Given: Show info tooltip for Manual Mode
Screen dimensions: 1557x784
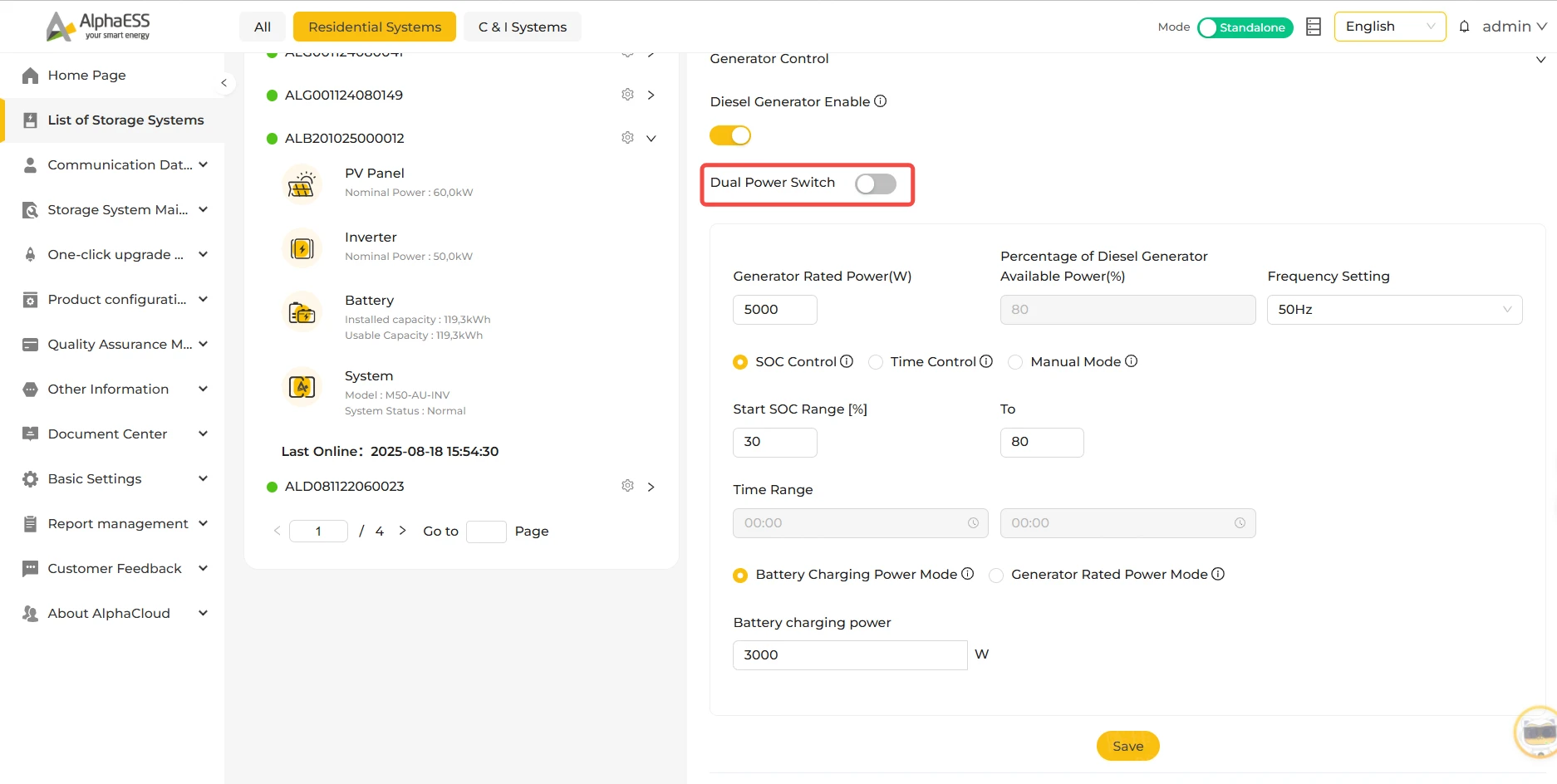Looking at the screenshot, I should click(x=1131, y=361).
